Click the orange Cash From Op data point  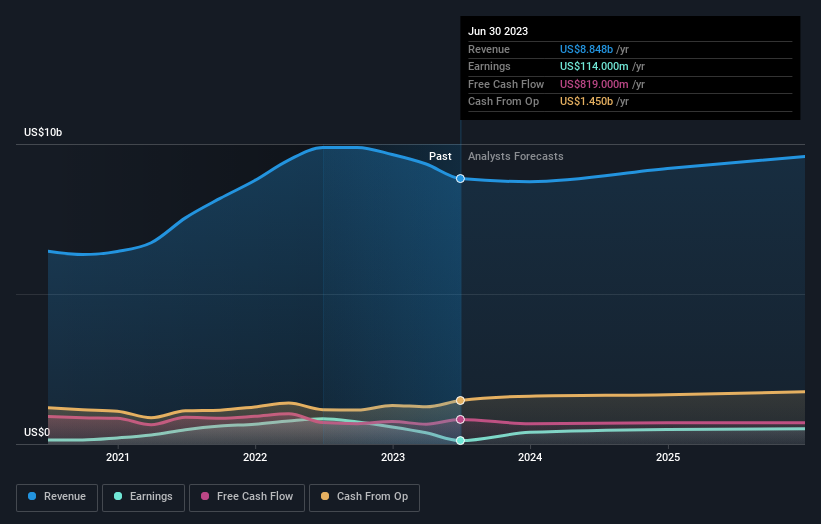[x=460, y=400]
